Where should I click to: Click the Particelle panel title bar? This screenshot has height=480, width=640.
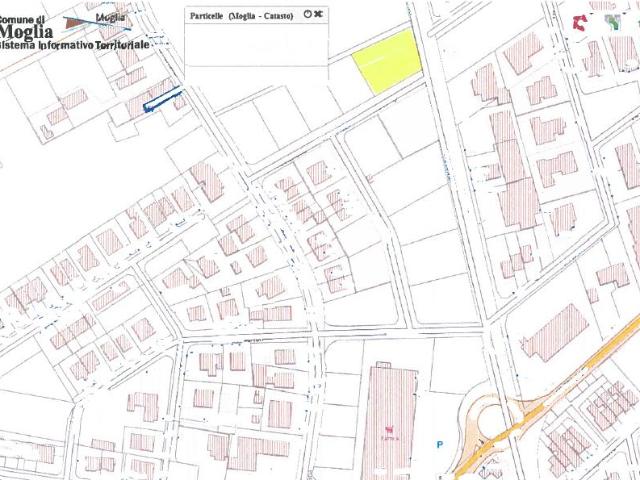tap(256, 15)
